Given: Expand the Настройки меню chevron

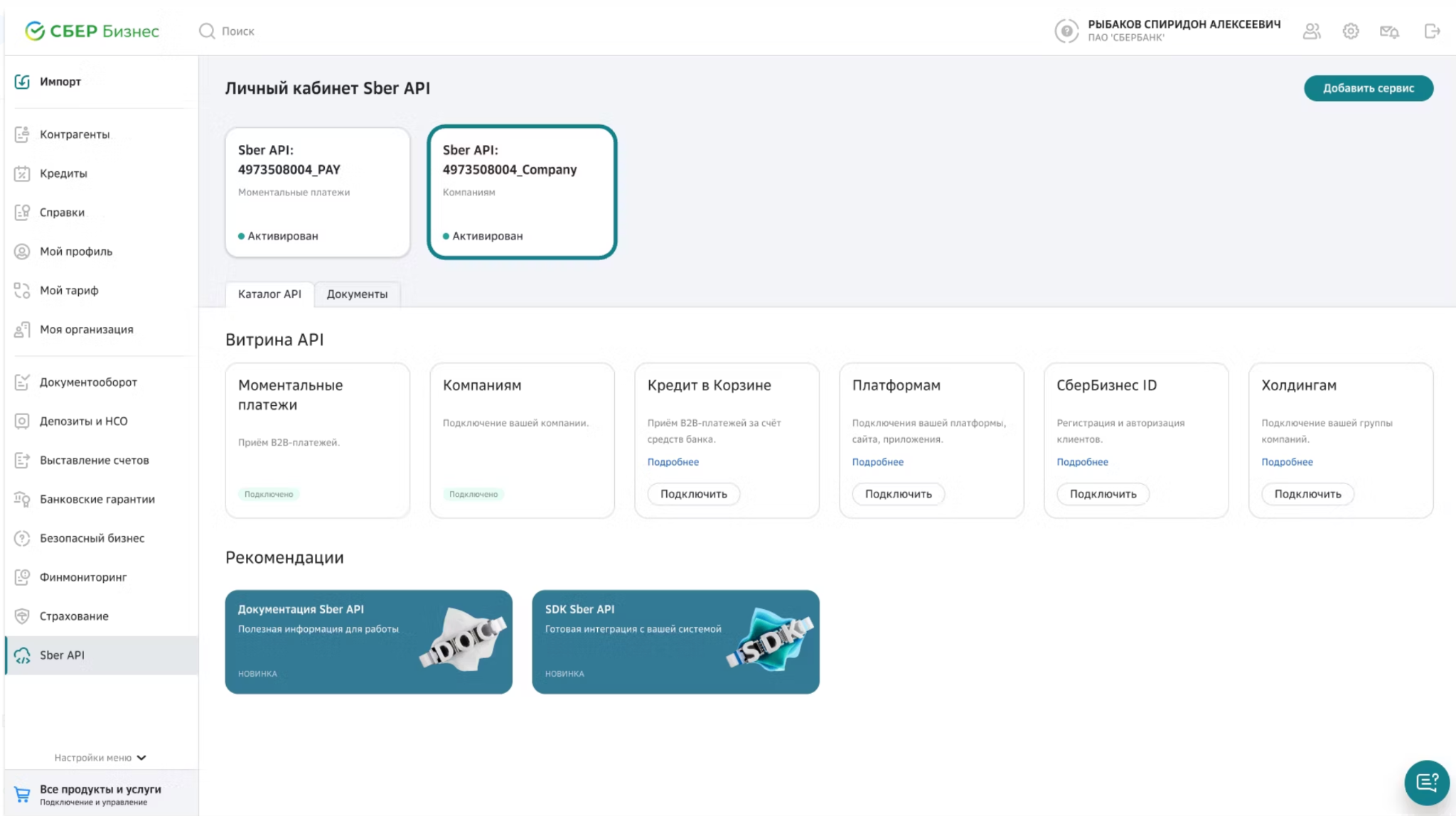Looking at the screenshot, I should click(141, 758).
